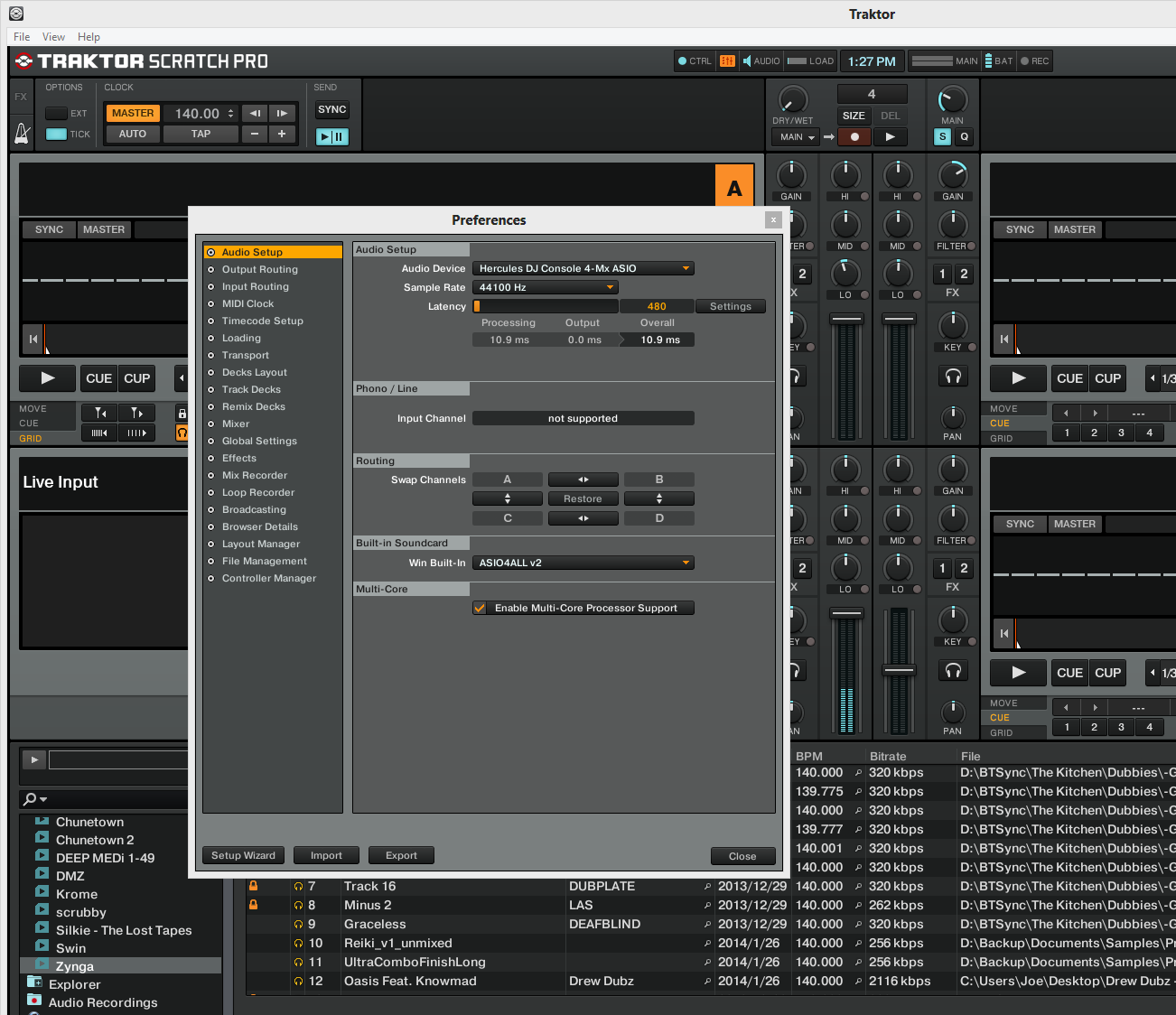Open the Win Built-In soundcard dropdown
This screenshot has height=1015, width=1176.
pos(583,563)
